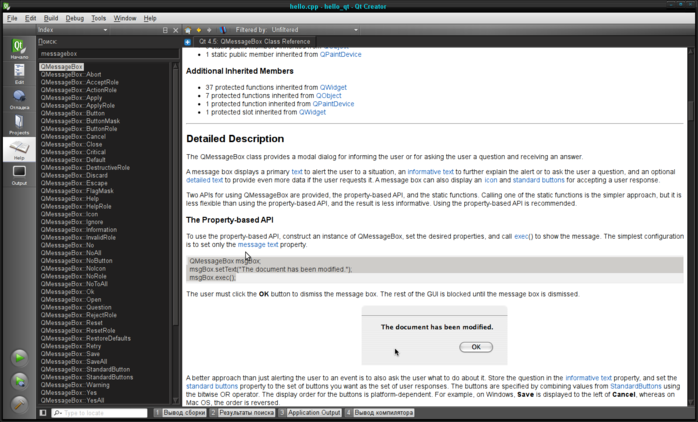This screenshot has height=422, width=698.
Task: Open the File menu
Action: click(x=12, y=18)
